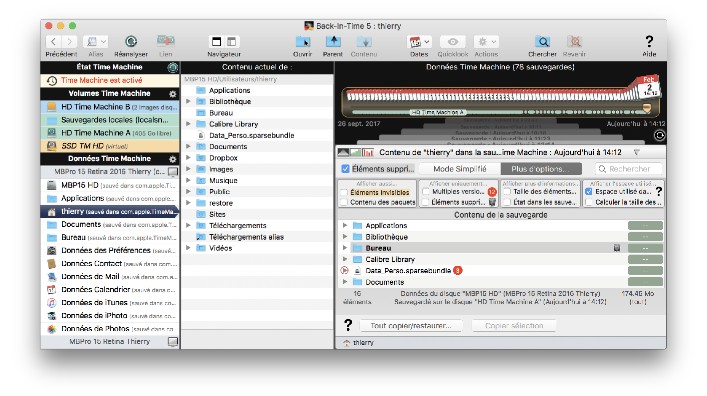Click the backup timeline Feb date marker

[x=648, y=87]
